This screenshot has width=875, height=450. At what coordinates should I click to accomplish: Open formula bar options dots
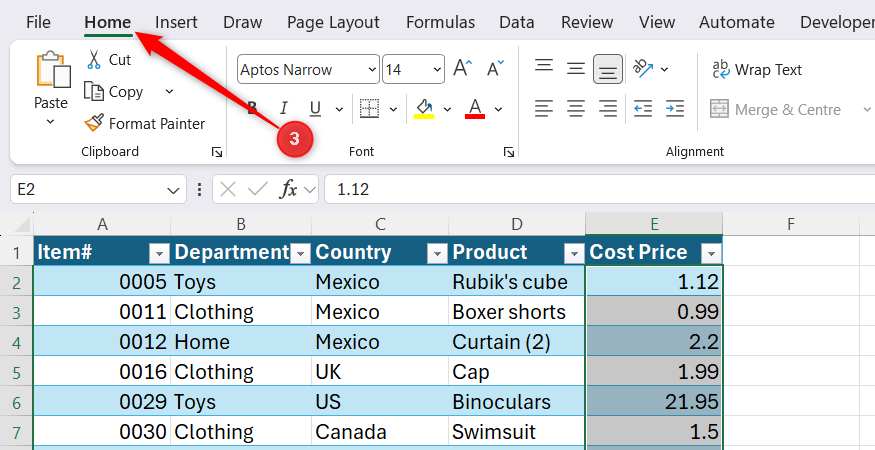click(x=199, y=189)
